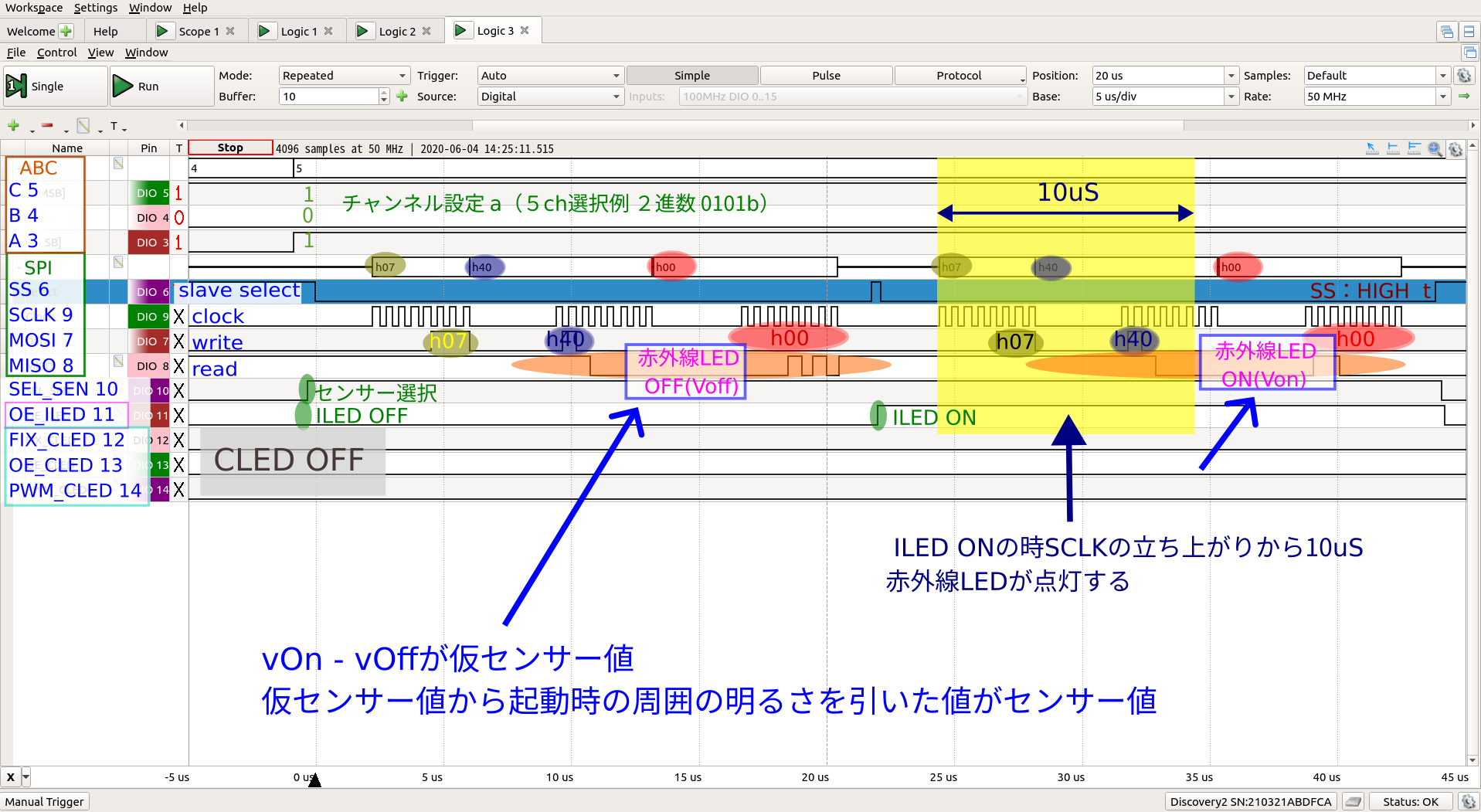Screen dimensions: 1481x812
Task: Toggle the Pulse trigger mode button
Action: [x=826, y=76]
